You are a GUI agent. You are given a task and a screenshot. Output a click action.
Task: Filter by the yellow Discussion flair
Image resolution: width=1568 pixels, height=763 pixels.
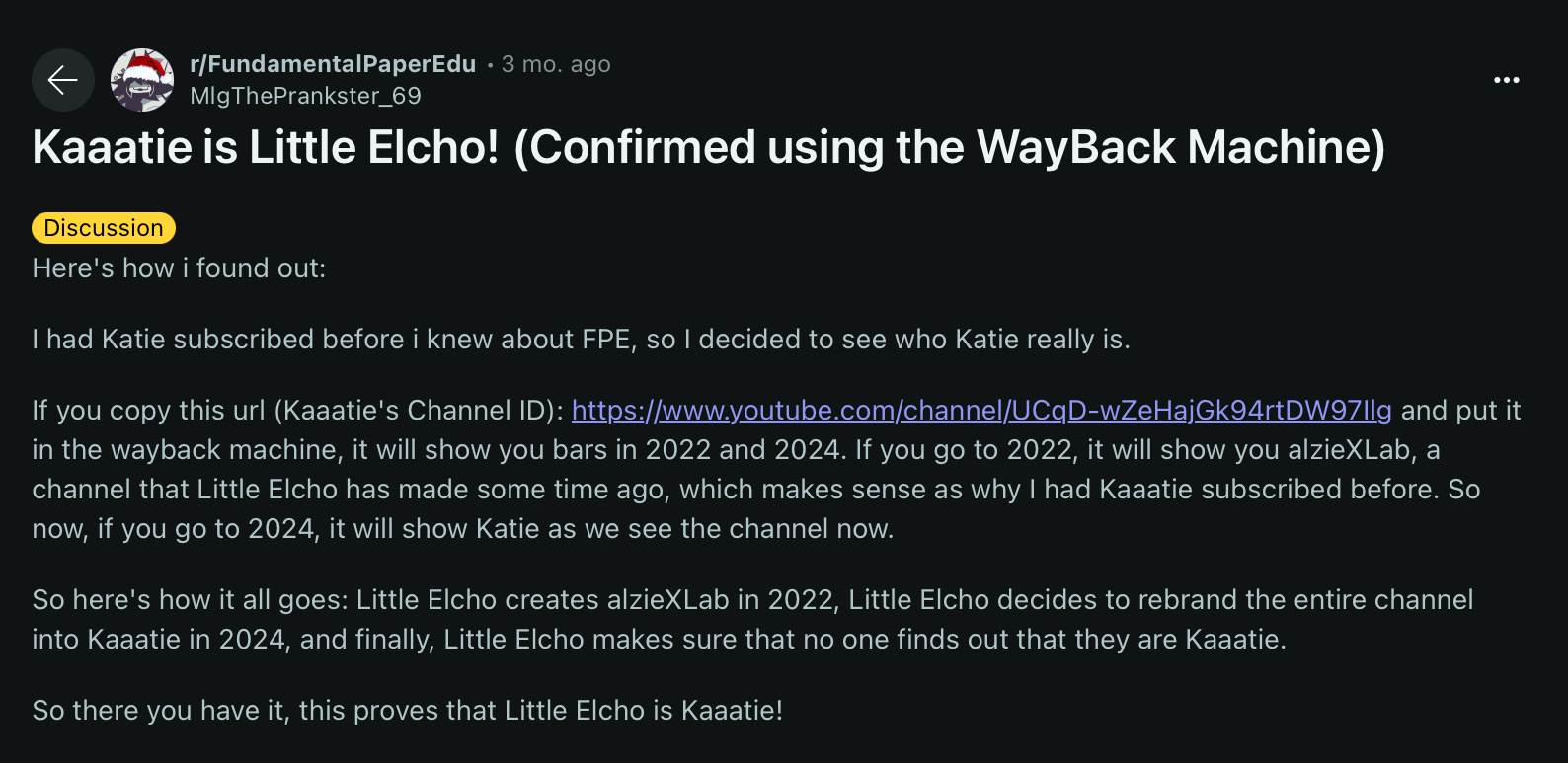point(104,228)
